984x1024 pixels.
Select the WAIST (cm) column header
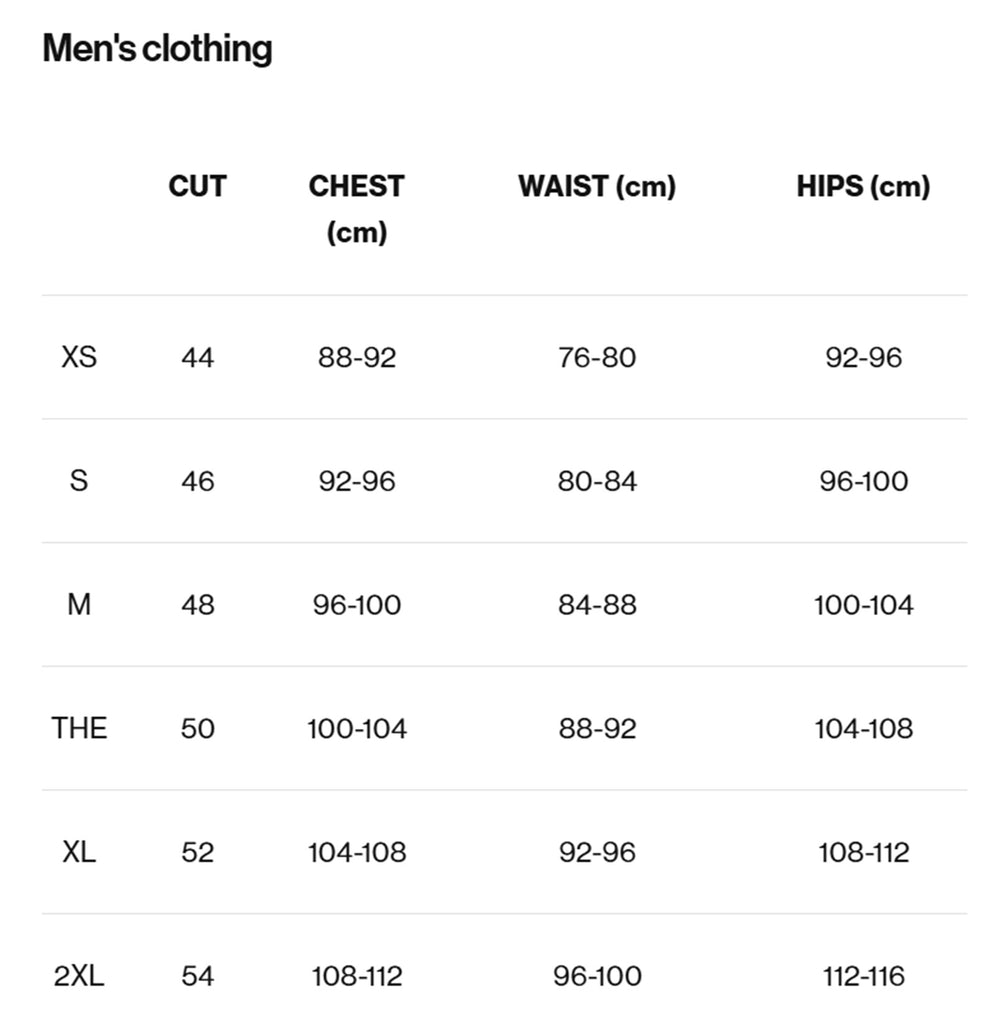point(596,186)
